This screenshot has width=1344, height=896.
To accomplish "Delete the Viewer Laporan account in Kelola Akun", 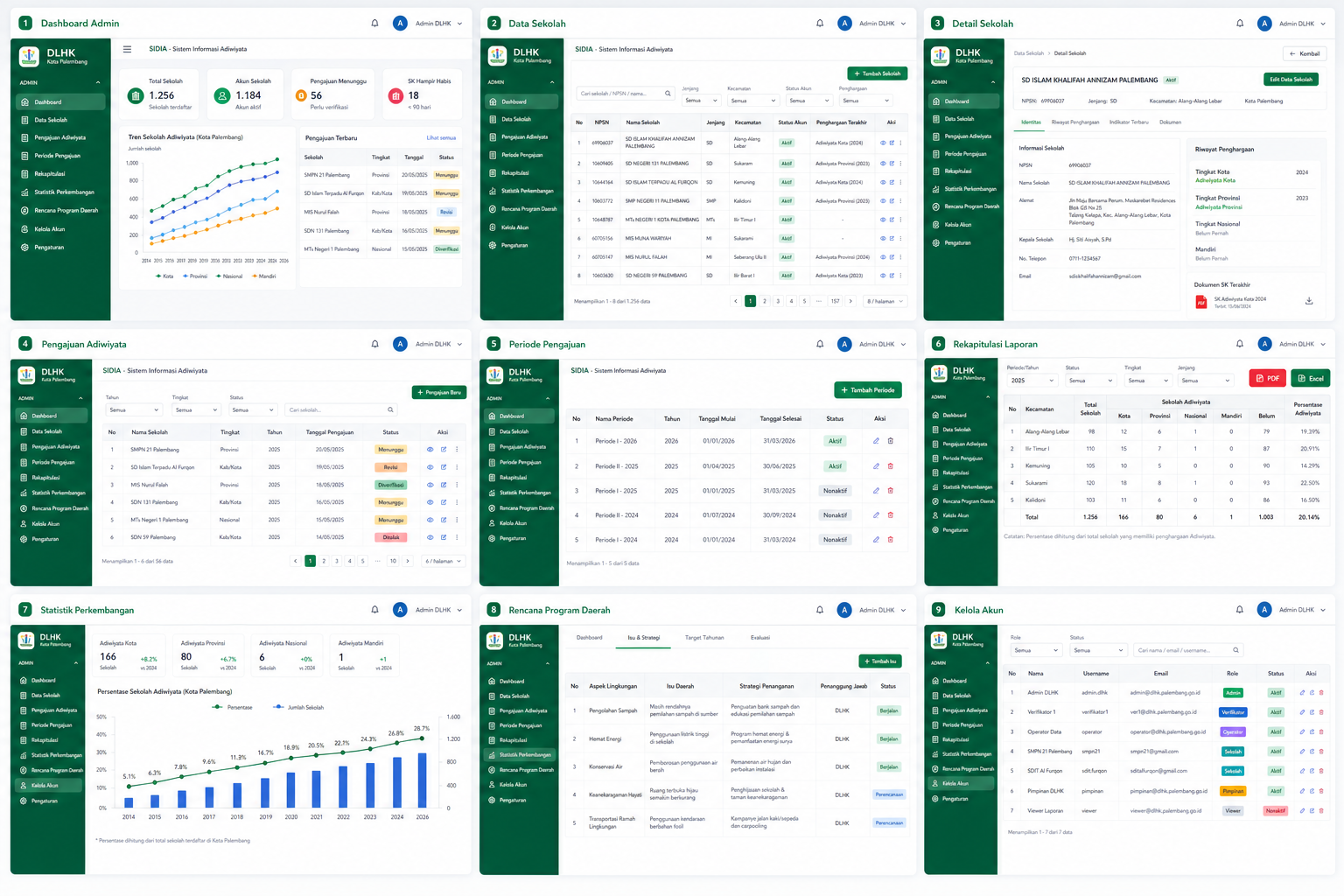I will coord(1321,811).
